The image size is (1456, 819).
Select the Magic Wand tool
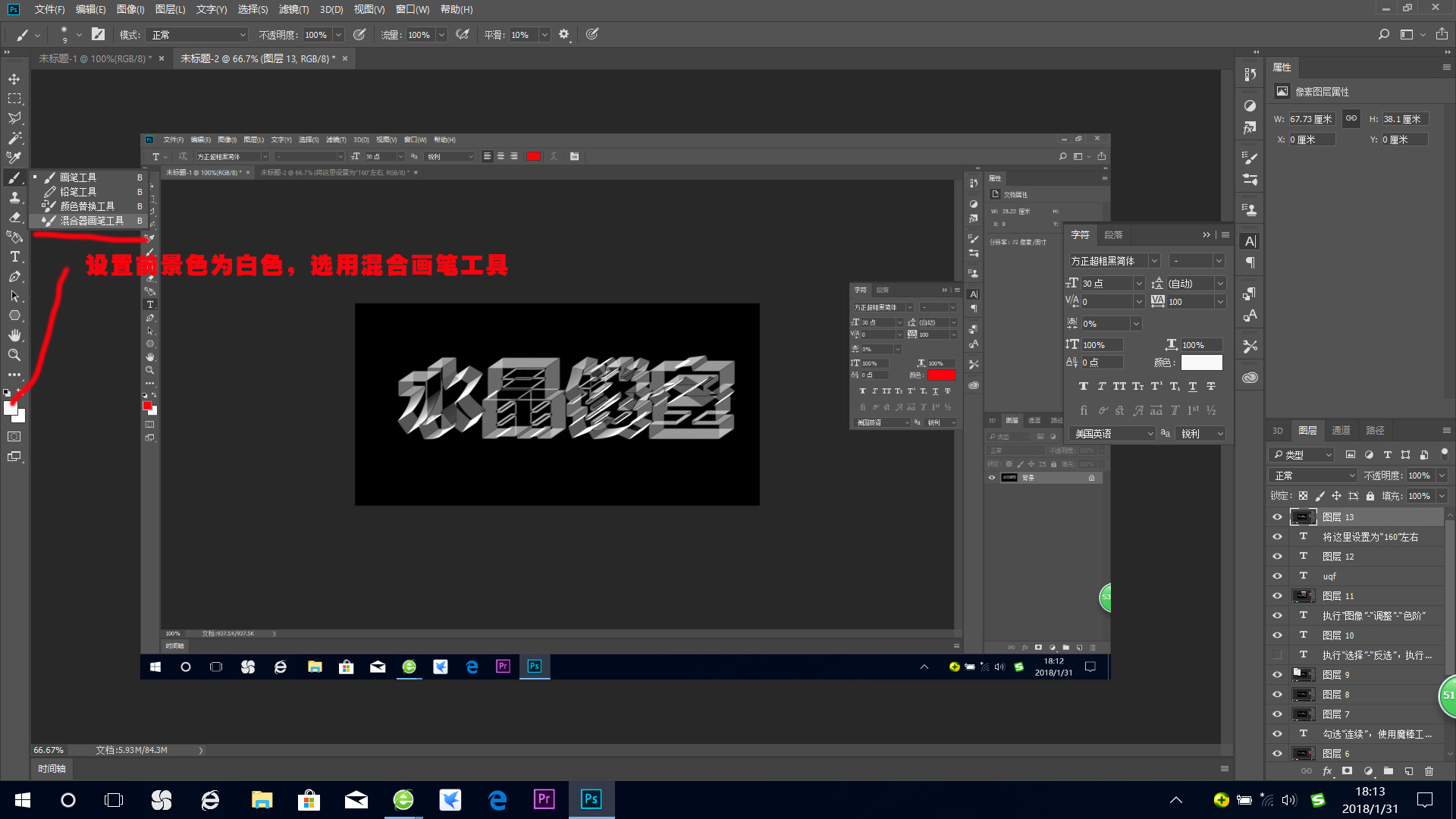(x=14, y=138)
